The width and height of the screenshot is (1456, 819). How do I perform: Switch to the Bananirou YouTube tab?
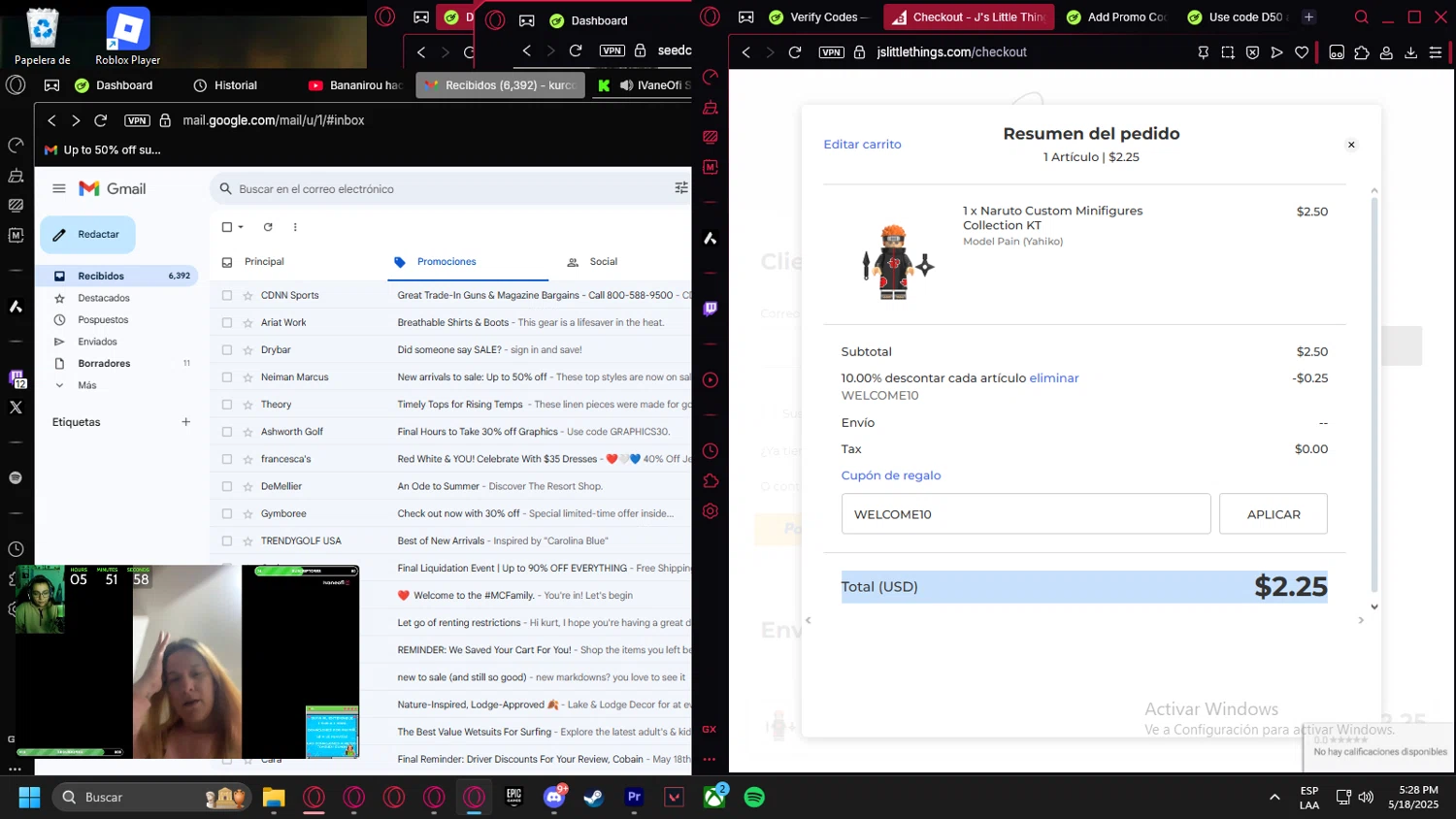pyautogui.click(x=355, y=85)
